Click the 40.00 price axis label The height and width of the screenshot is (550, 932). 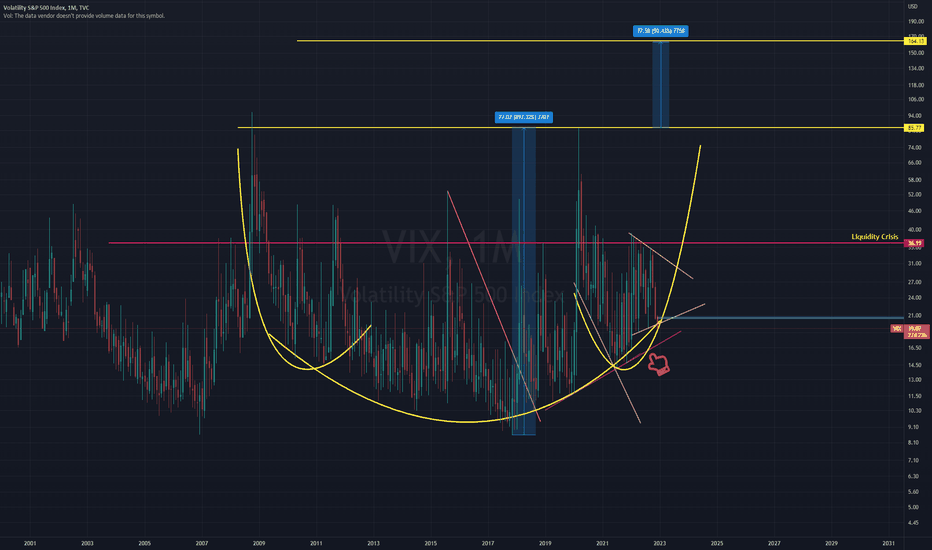(x=914, y=230)
